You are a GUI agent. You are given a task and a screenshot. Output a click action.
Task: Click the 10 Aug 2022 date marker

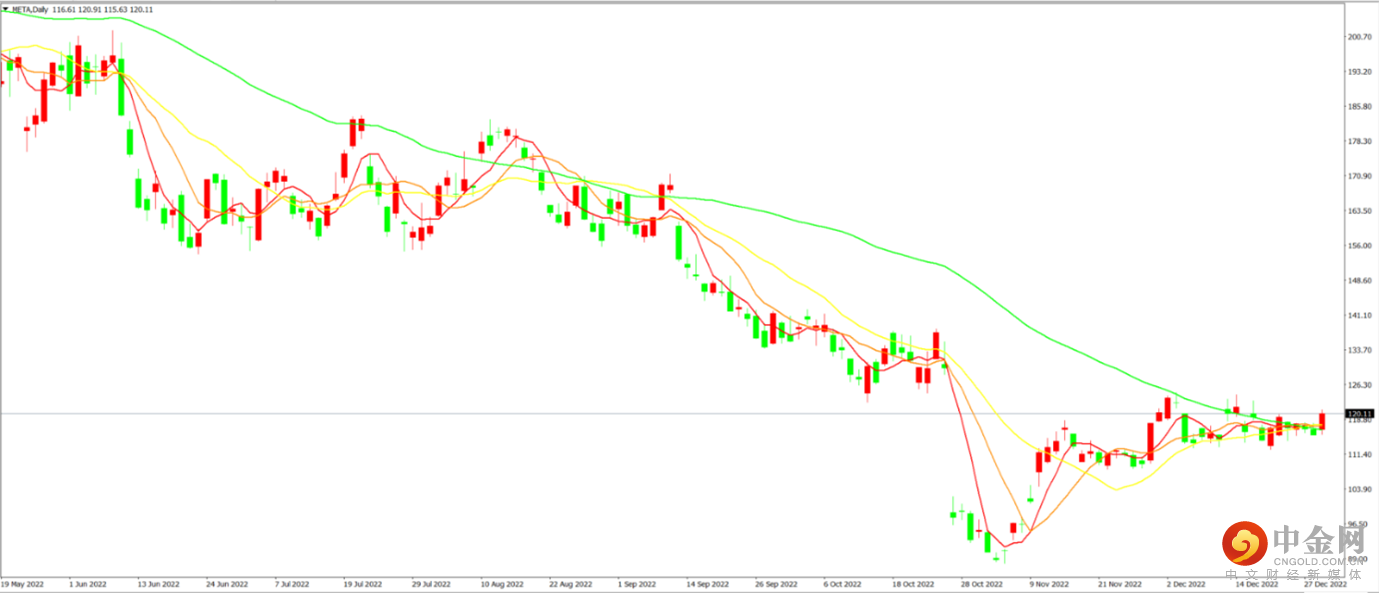coord(502,583)
